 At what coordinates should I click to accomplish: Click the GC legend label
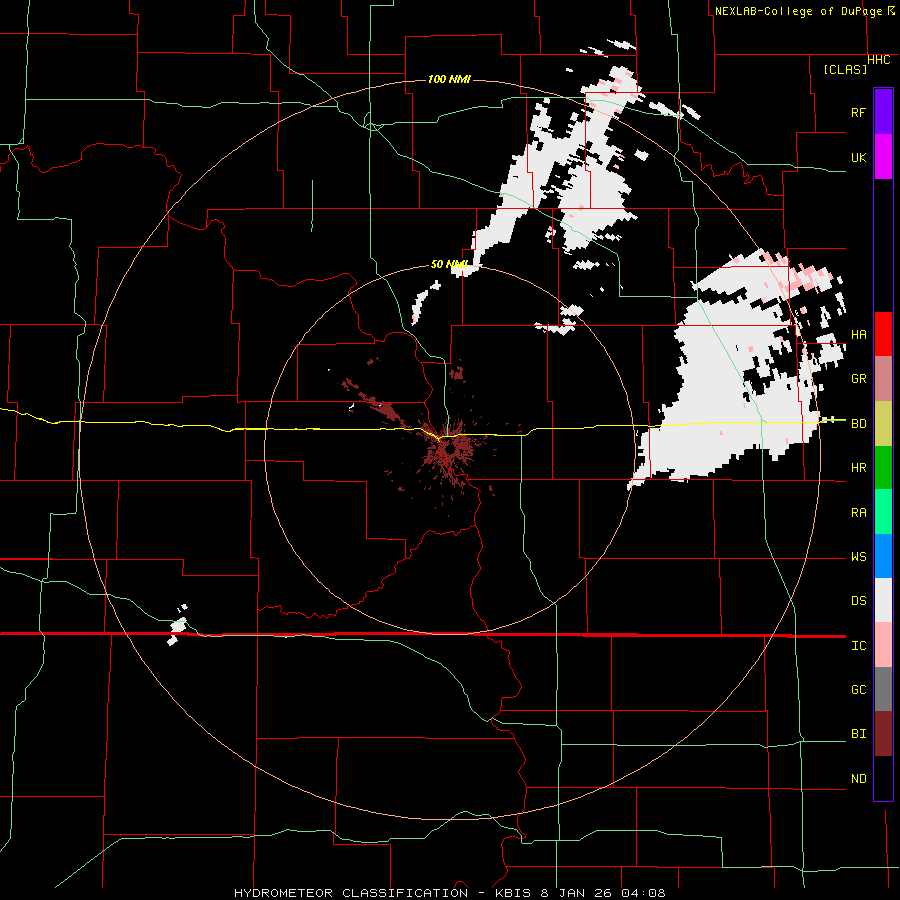tap(858, 689)
